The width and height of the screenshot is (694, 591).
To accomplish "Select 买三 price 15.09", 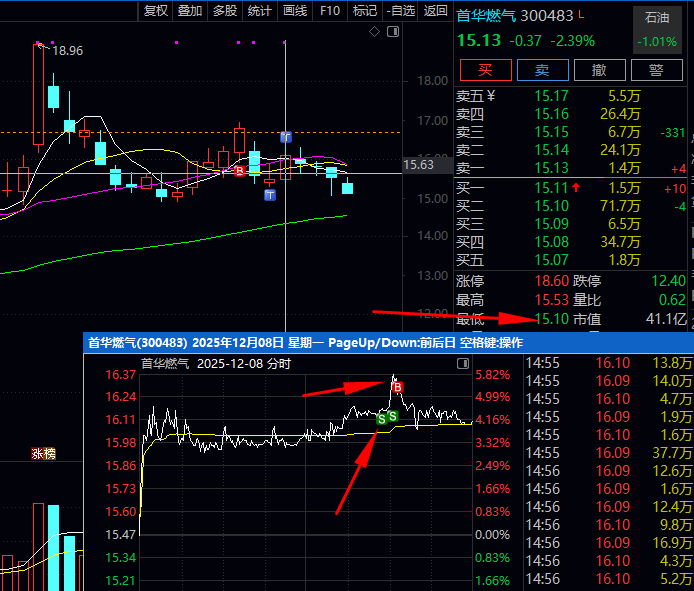I will point(551,224).
